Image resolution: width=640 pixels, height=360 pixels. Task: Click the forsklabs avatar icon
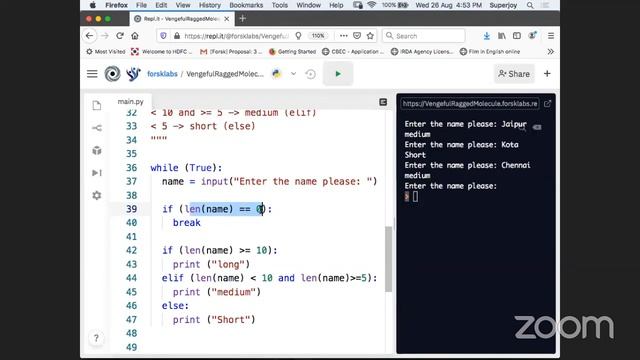coord(133,74)
